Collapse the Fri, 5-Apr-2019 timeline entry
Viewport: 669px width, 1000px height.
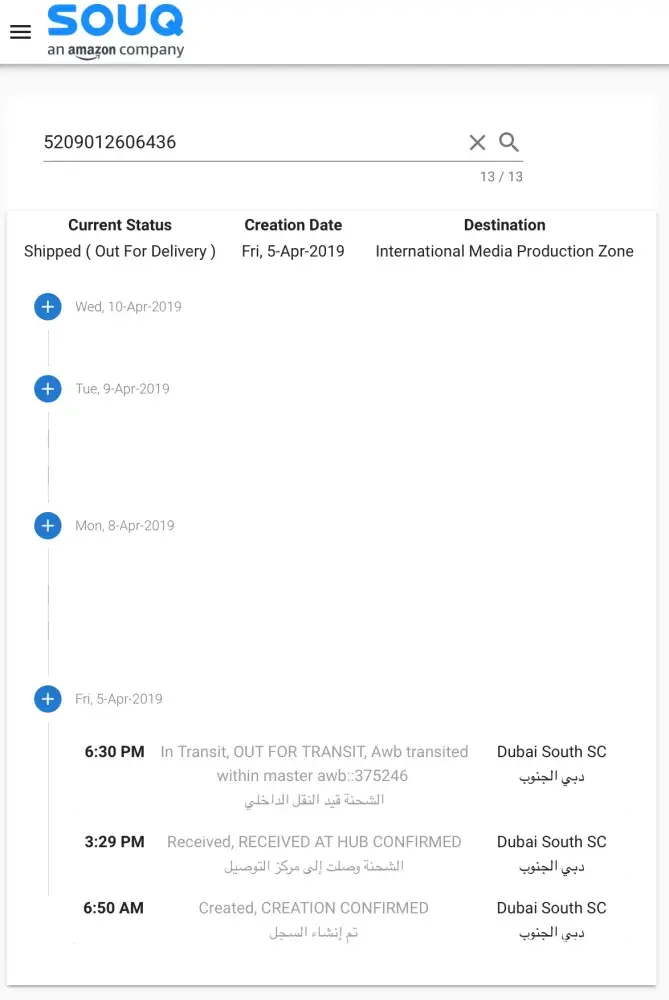point(48,699)
